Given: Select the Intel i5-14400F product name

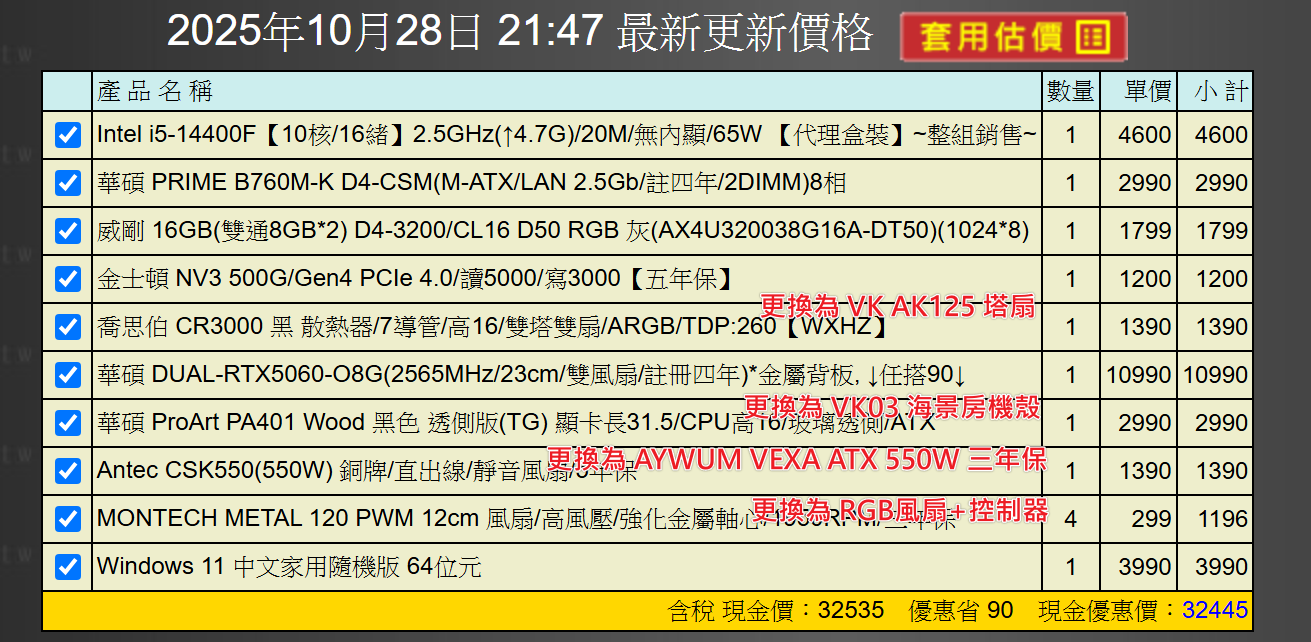Looking at the screenshot, I should [567, 134].
